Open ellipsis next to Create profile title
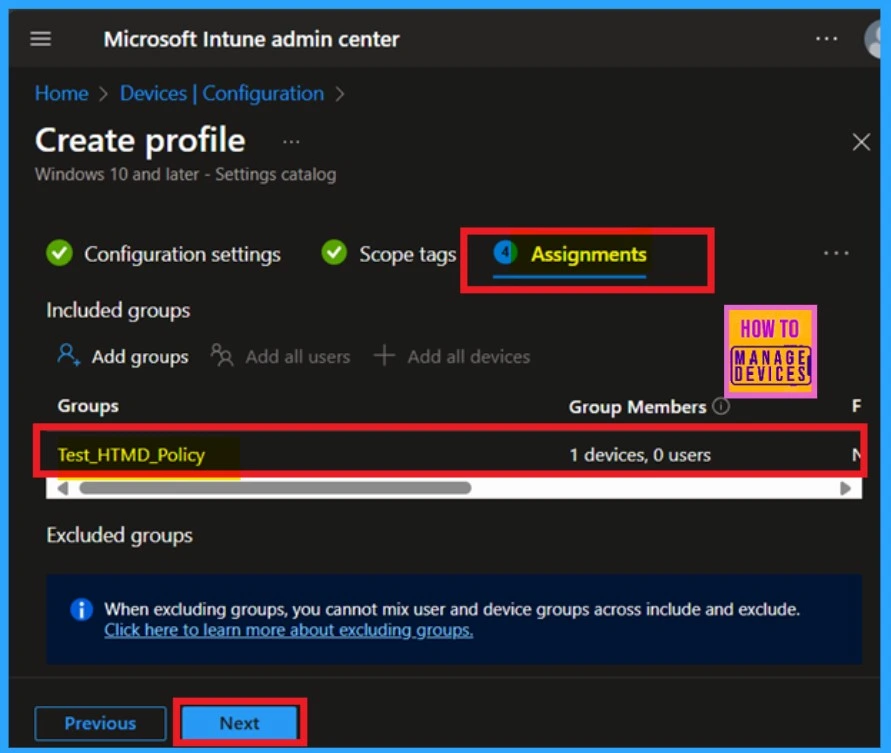Screen dimensions: 891x753 tap(291, 142)
